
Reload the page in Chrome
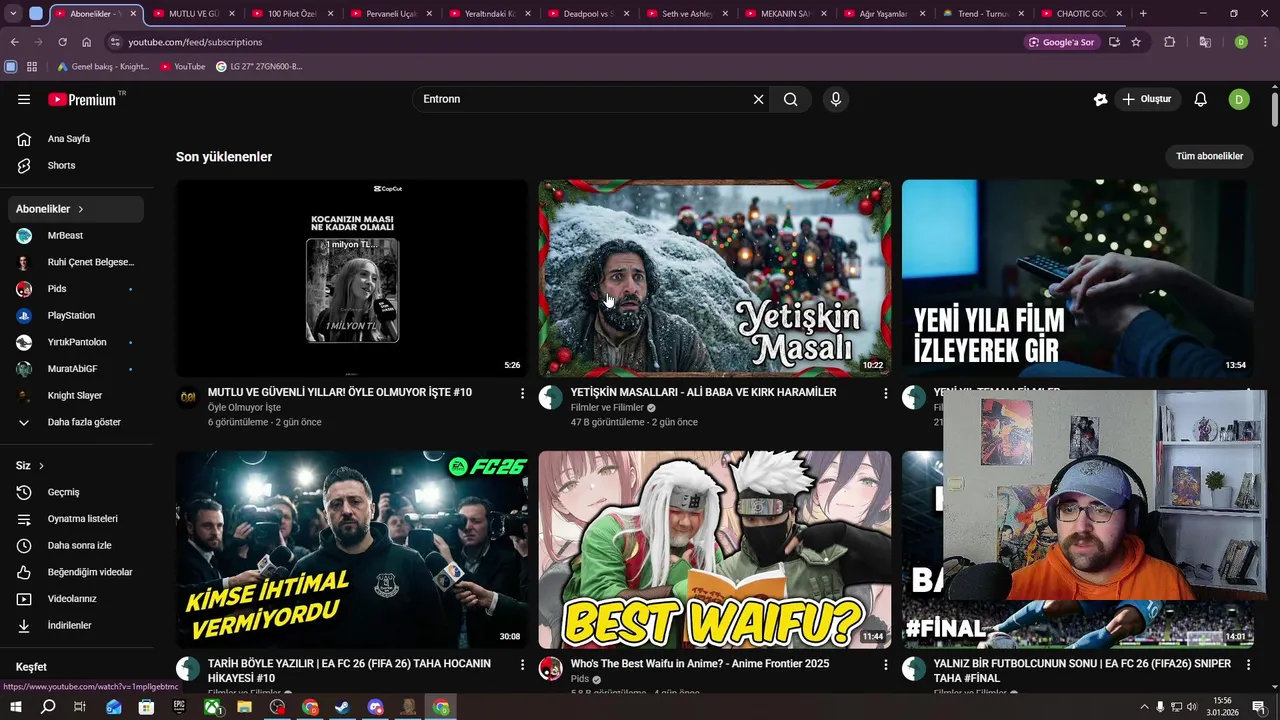coord(62,42)
